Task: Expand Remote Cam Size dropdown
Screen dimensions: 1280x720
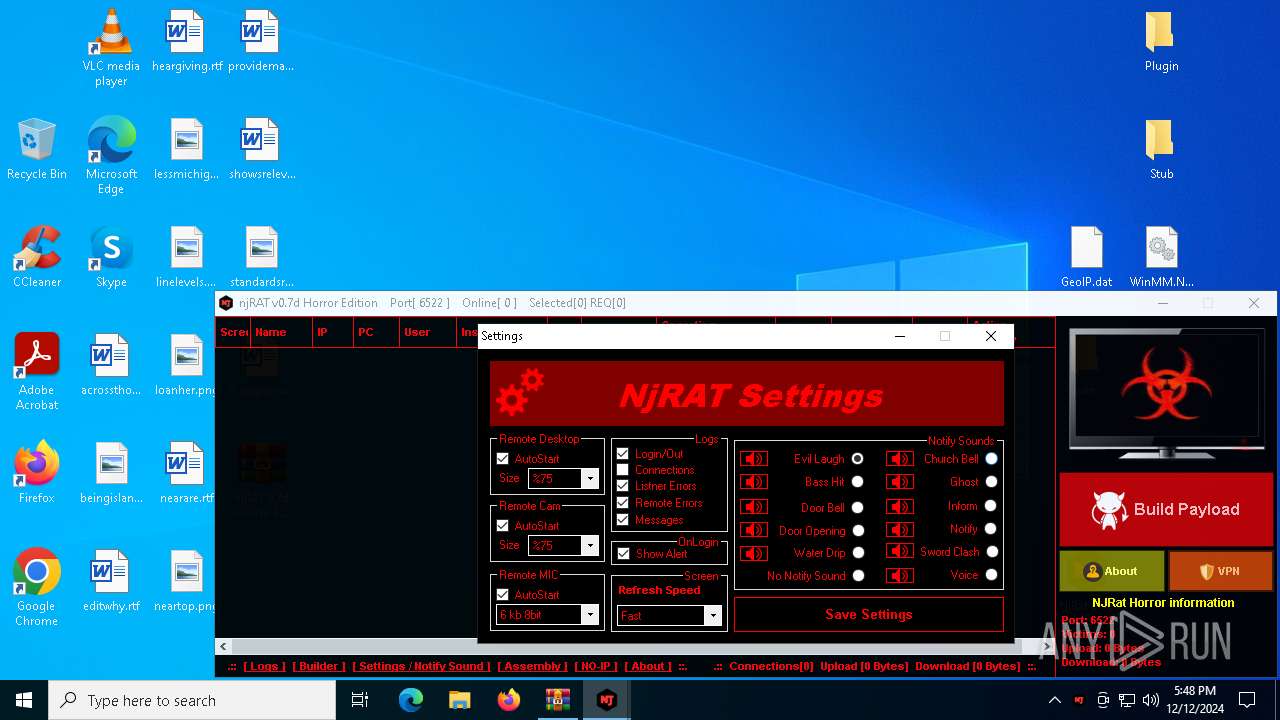Action: point(590,546)
